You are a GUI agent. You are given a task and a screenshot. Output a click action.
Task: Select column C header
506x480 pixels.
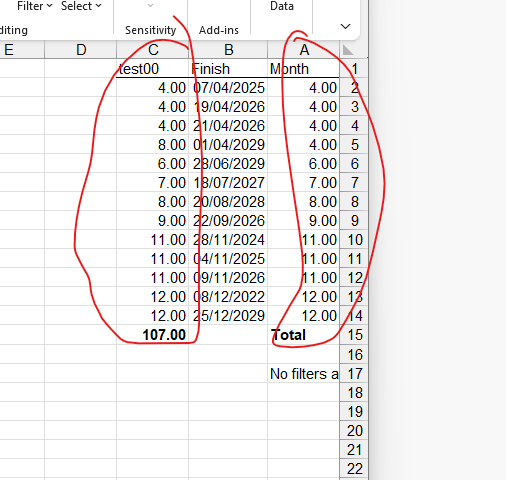coord(153,50)
